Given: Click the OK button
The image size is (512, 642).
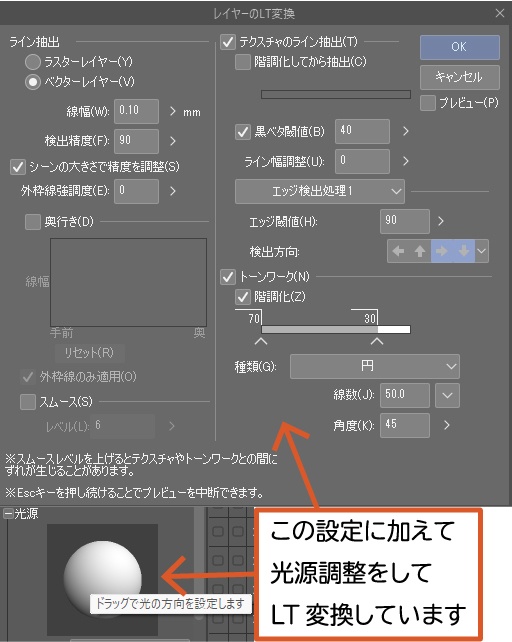Looking at the screenshot, I should (x=460, y=47).
